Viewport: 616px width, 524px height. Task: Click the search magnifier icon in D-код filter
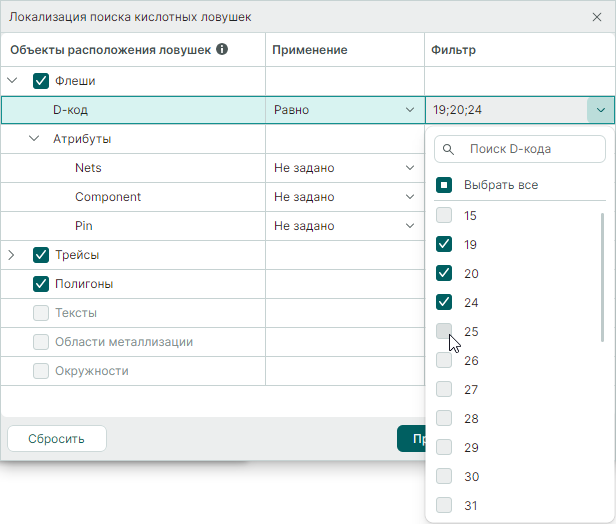click(448, 149)
